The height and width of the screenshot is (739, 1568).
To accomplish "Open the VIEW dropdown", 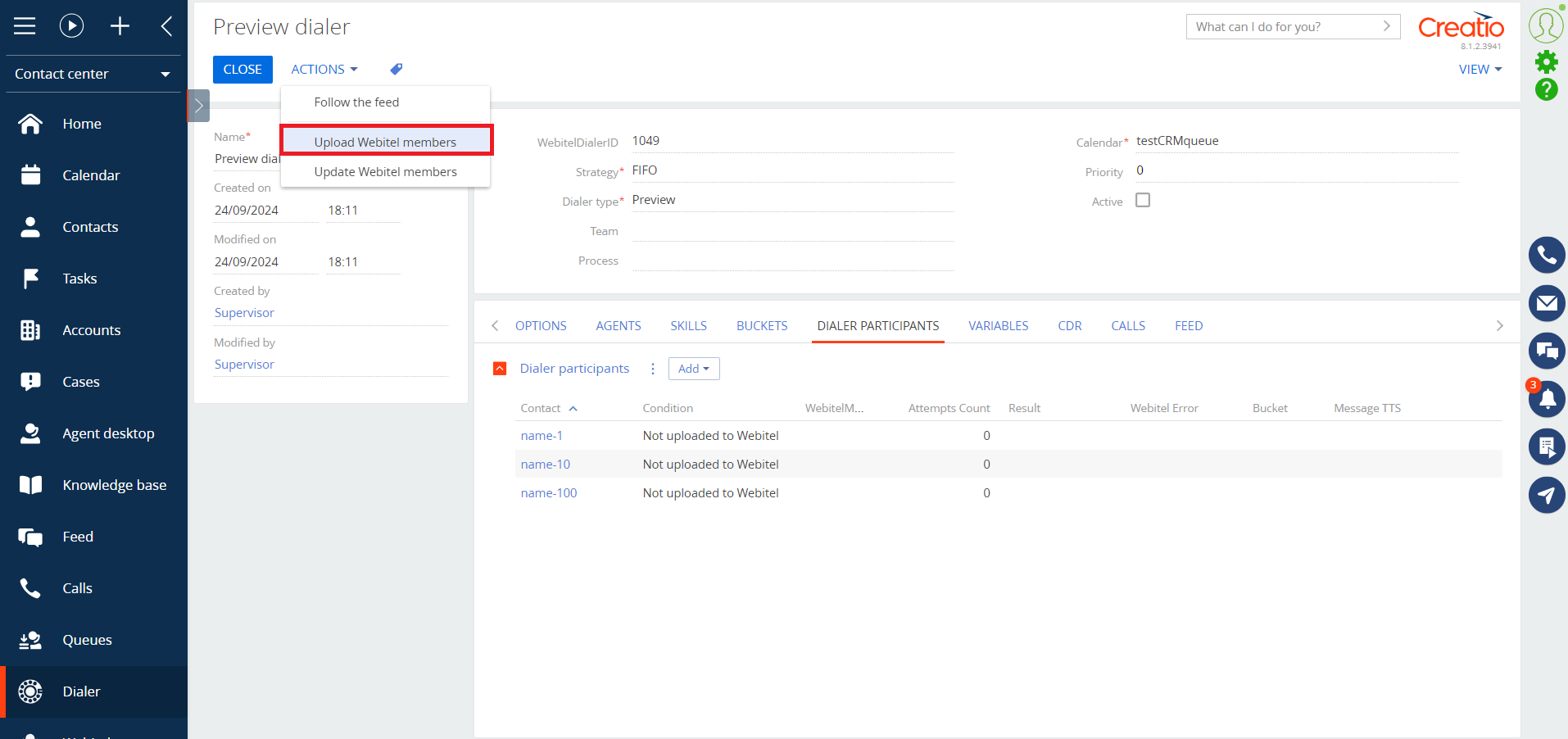I will pyautogui.click(x=1480, y=70).
